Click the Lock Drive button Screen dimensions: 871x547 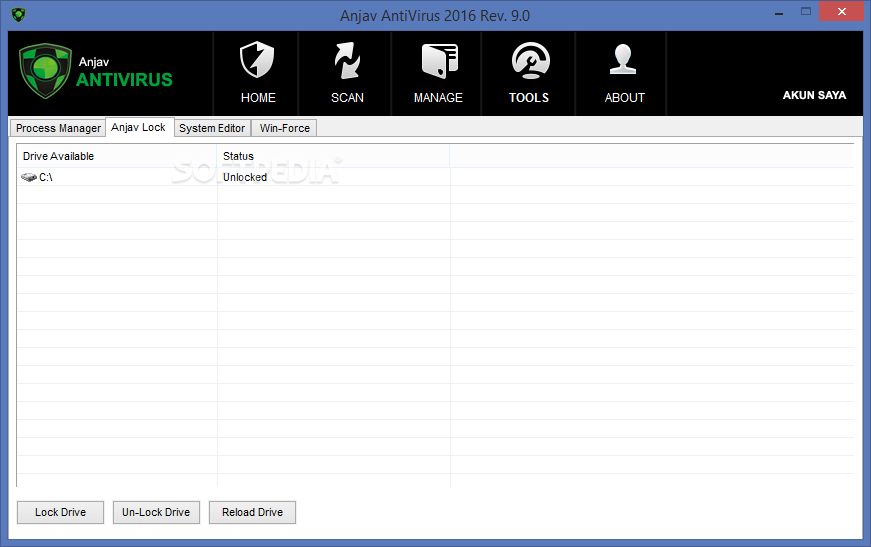61,512
